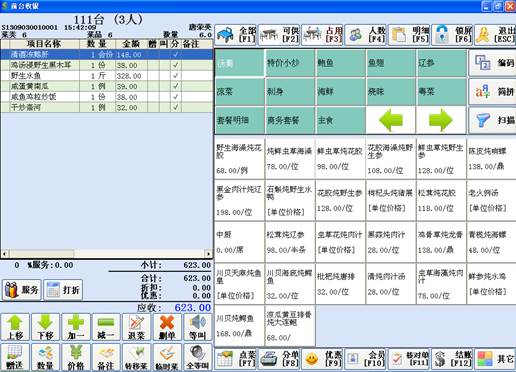Click the 上移 green up-arrow button
This screenshot has height=372, width=516.
tap(15, 327)
